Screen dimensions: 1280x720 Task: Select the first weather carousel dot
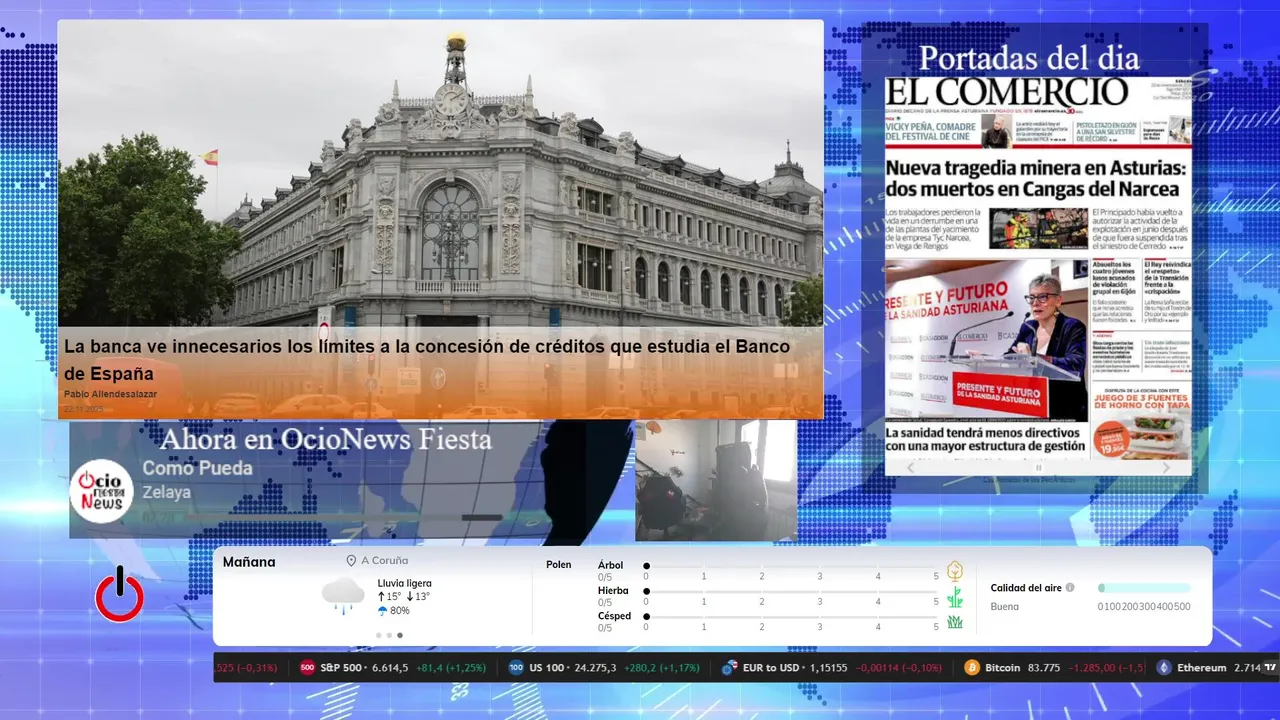378,635
